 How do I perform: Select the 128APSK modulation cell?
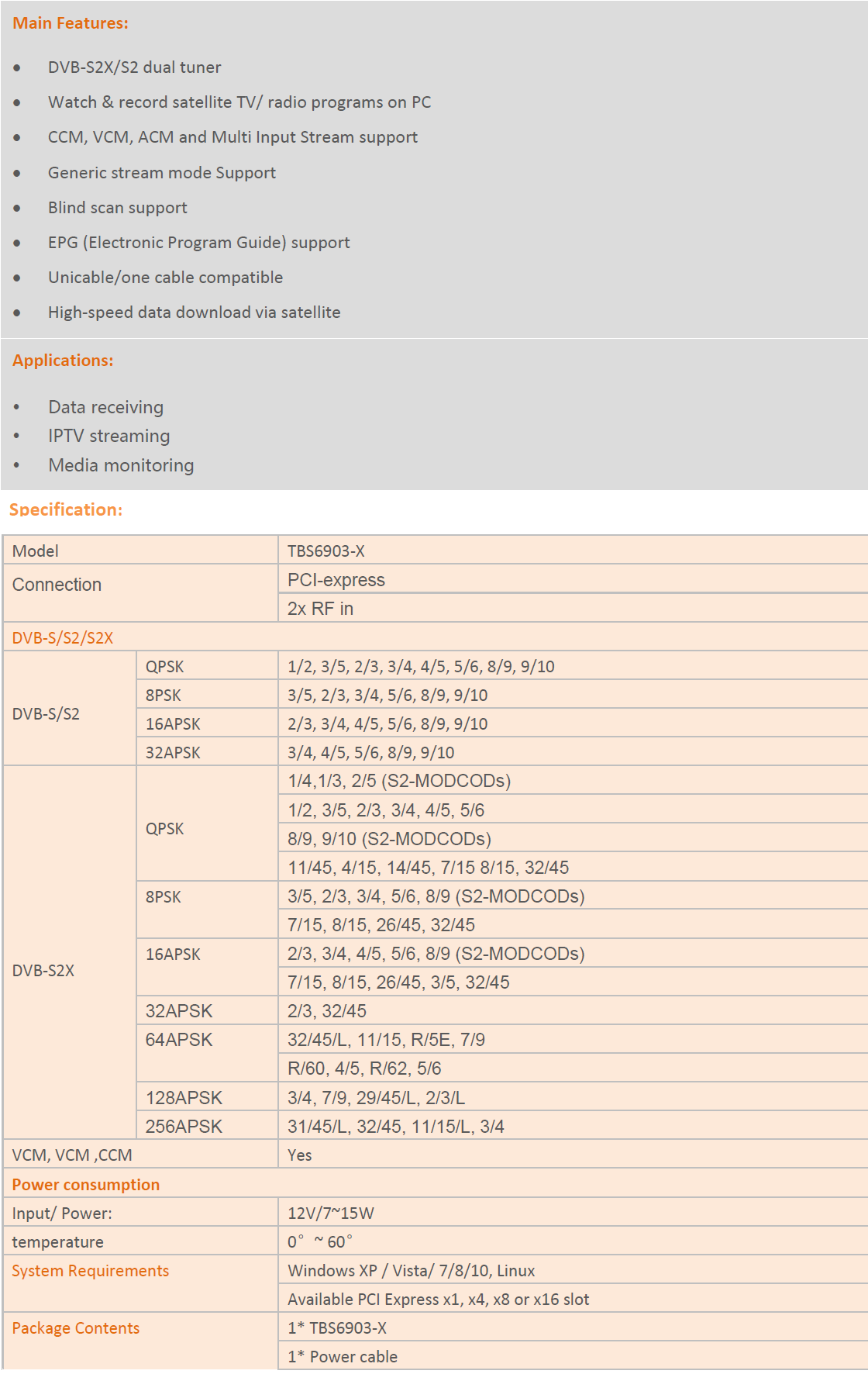click(x=184, y=1098)
